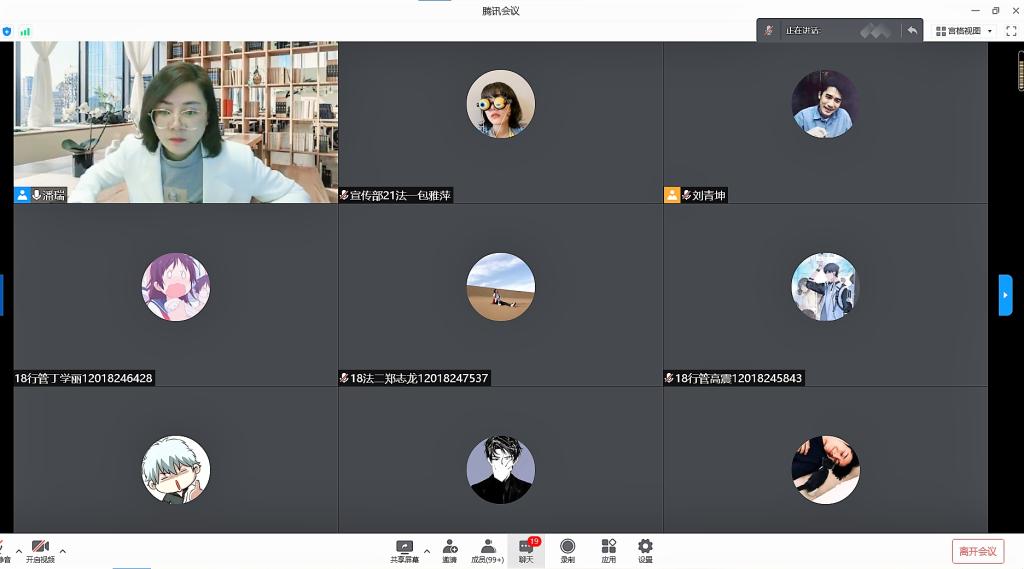Image resolution: width=1024 pixels, height=569 pixels.
Task: Select the presenter's video tile
Action: tap(175, 122)
